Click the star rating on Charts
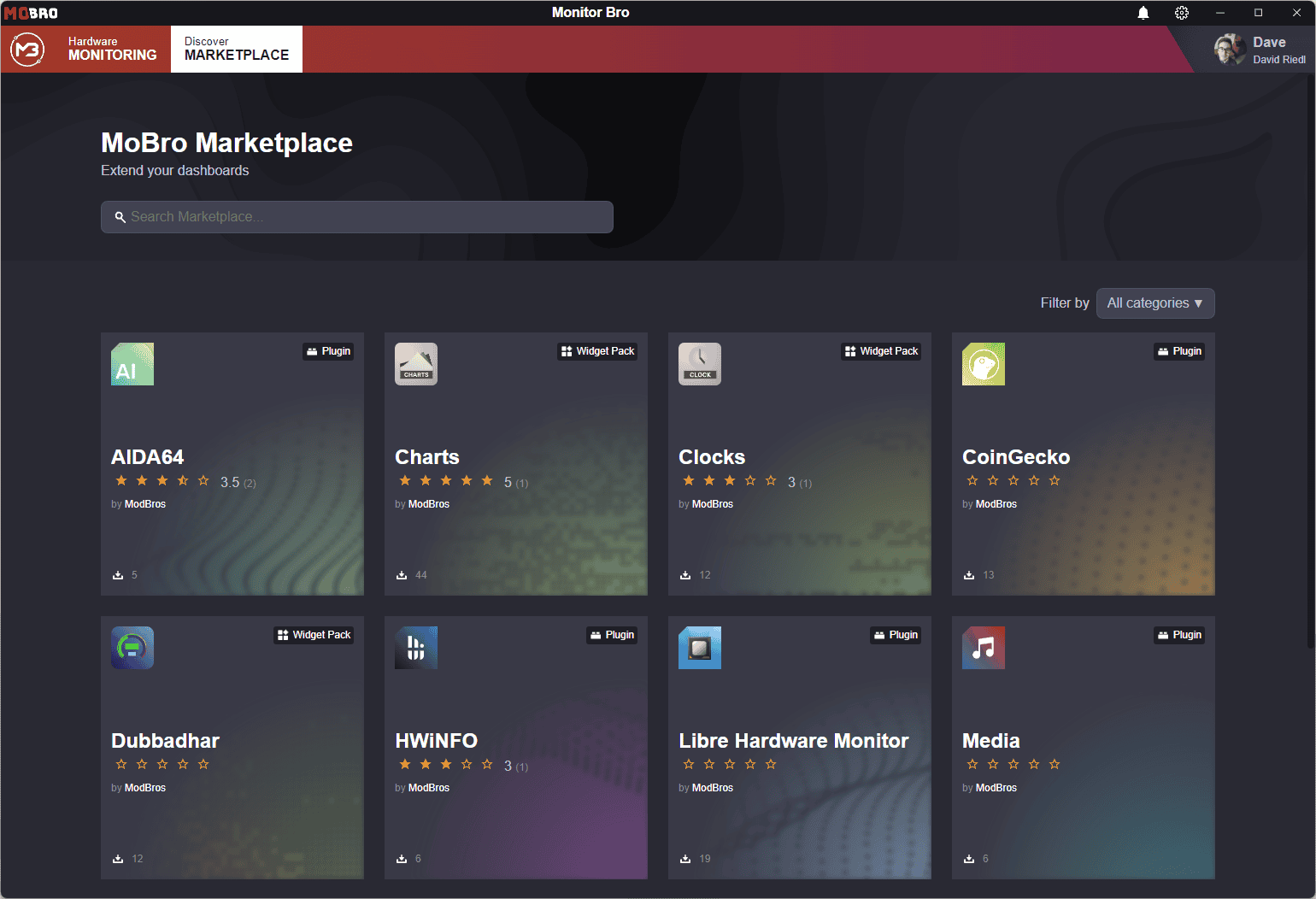Image resolution: width=1316 pixels, height=899 pixels. (446, 481)
